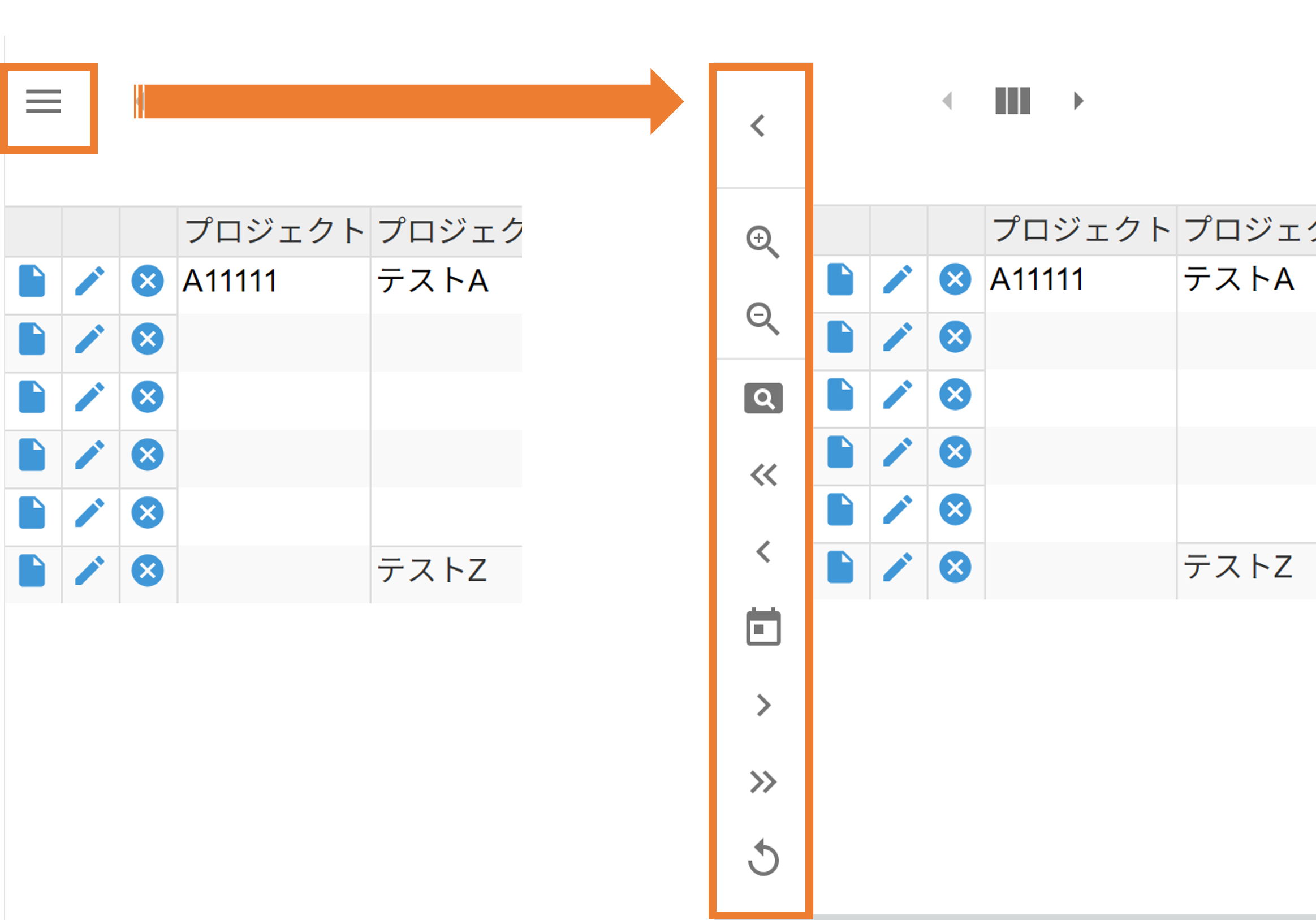Open document icon of テストZ row, left table
1316x920 pixels.
(32, 571)
